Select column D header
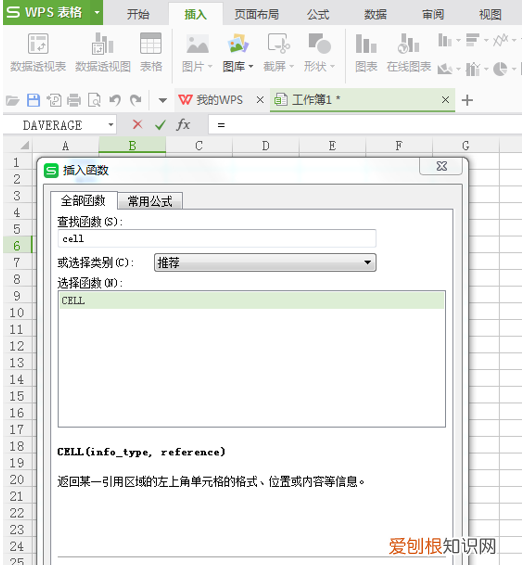 click(x=266, y=146)
